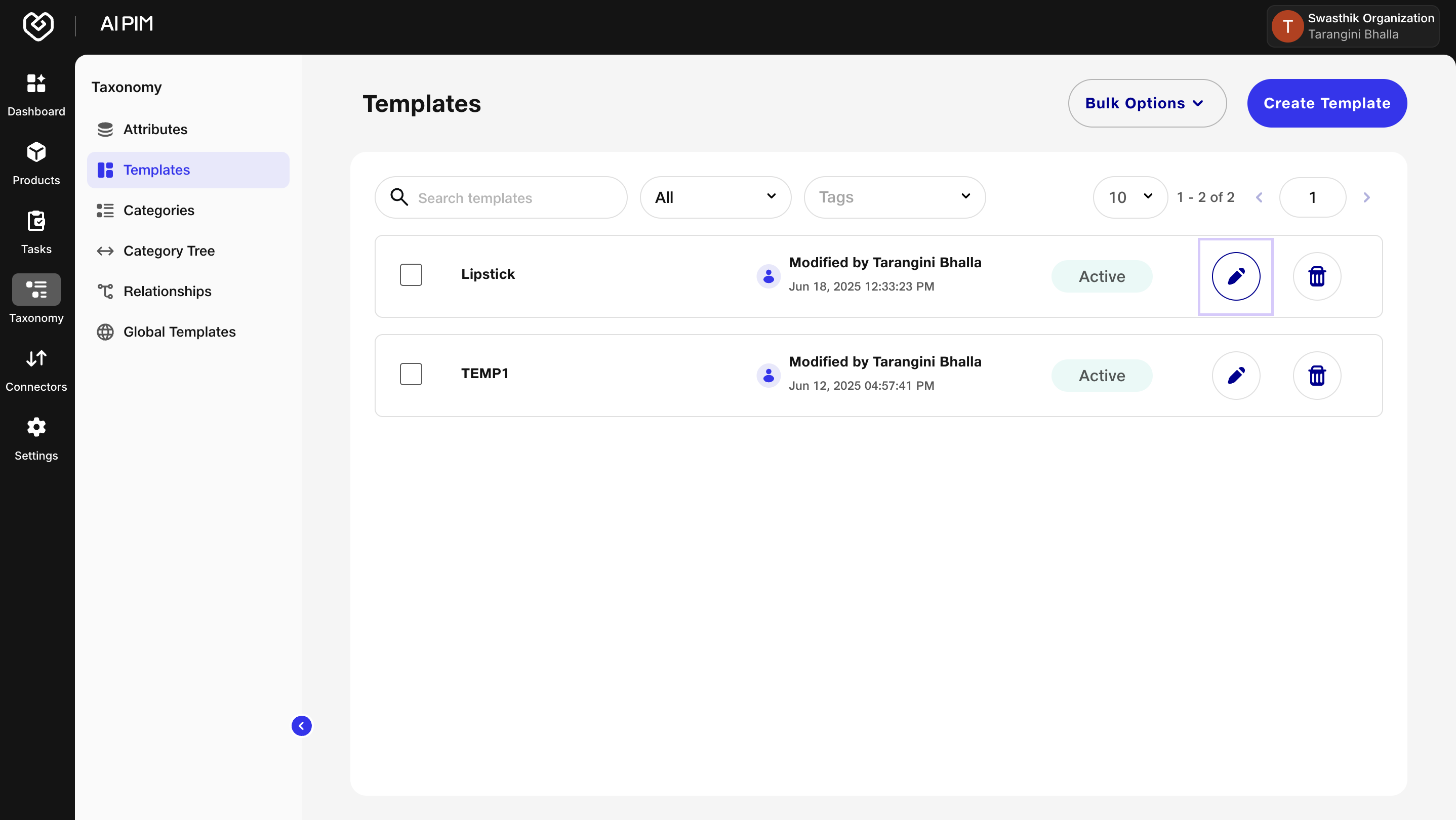Open the page size 10 dropdown

(x=1130, y=197)
